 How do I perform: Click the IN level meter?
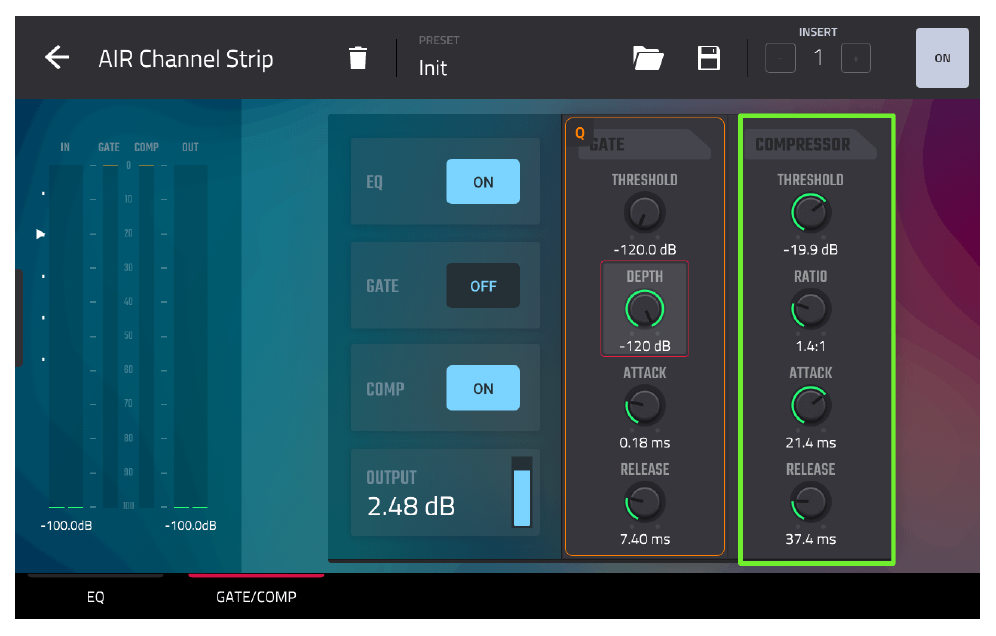coord(65,336)
